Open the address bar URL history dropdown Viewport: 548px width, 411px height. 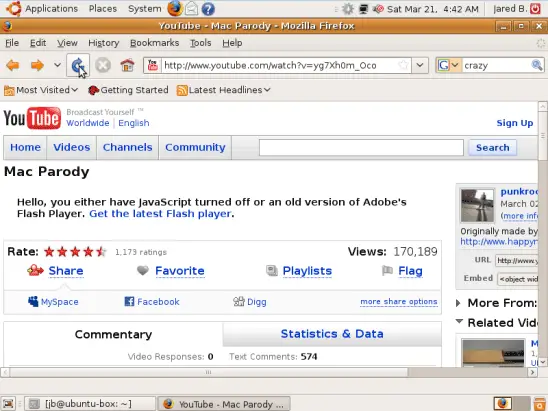[420, 65]
